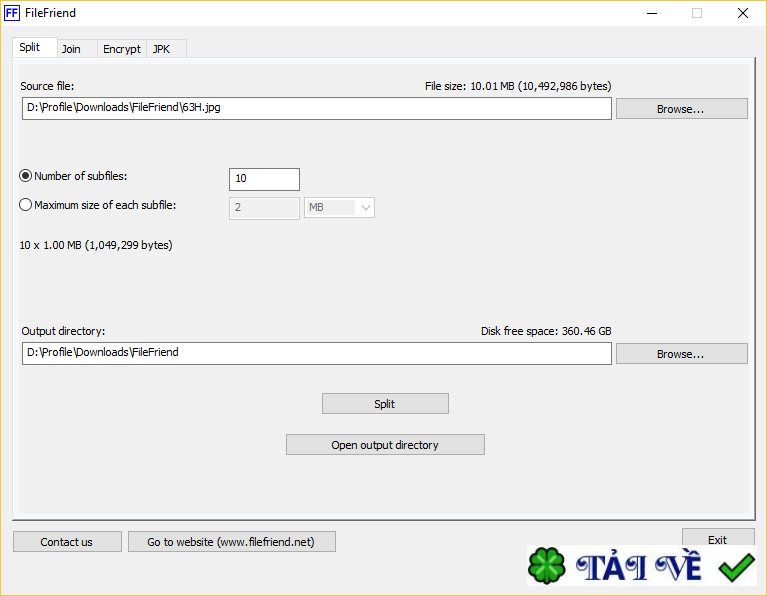Go to website www.filefriend.net
The image size is (767, 596).
coord(231,542)
